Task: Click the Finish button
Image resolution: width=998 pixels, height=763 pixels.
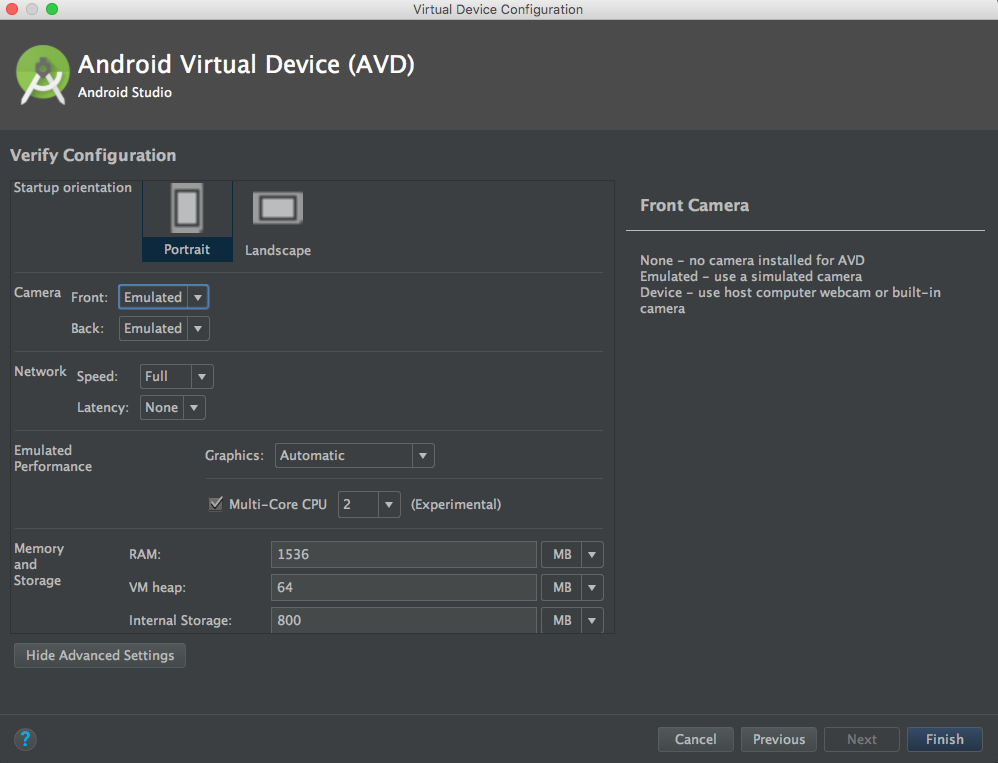Action: point(945,739)
